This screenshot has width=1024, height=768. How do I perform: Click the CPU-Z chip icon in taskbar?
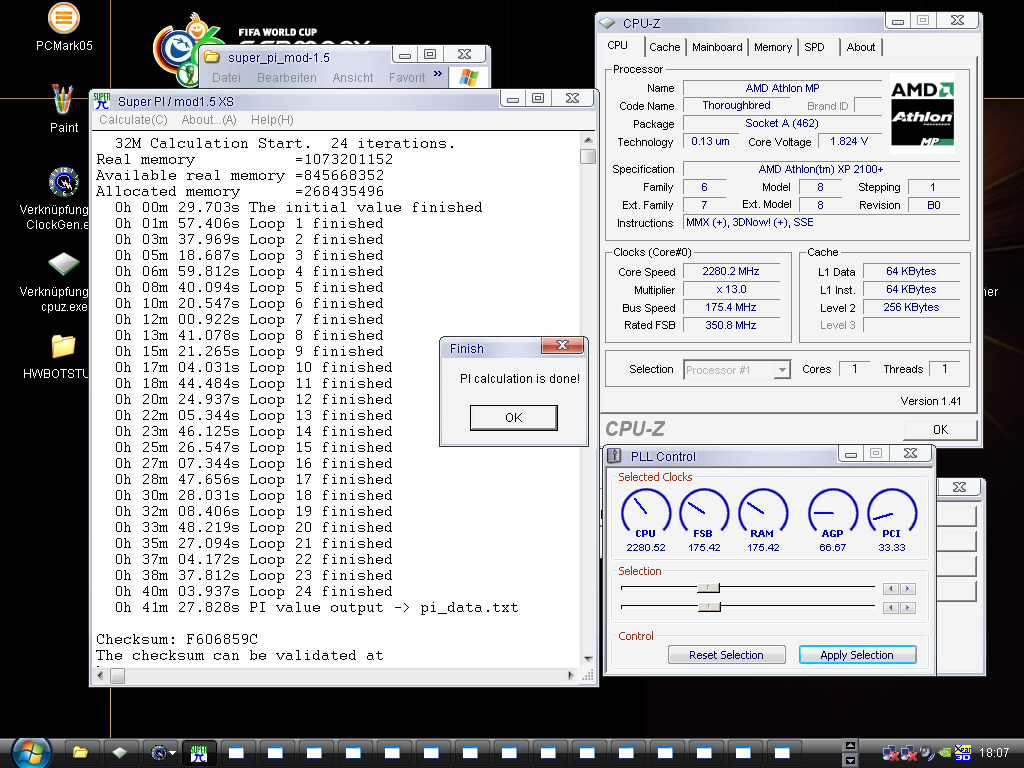120,753
